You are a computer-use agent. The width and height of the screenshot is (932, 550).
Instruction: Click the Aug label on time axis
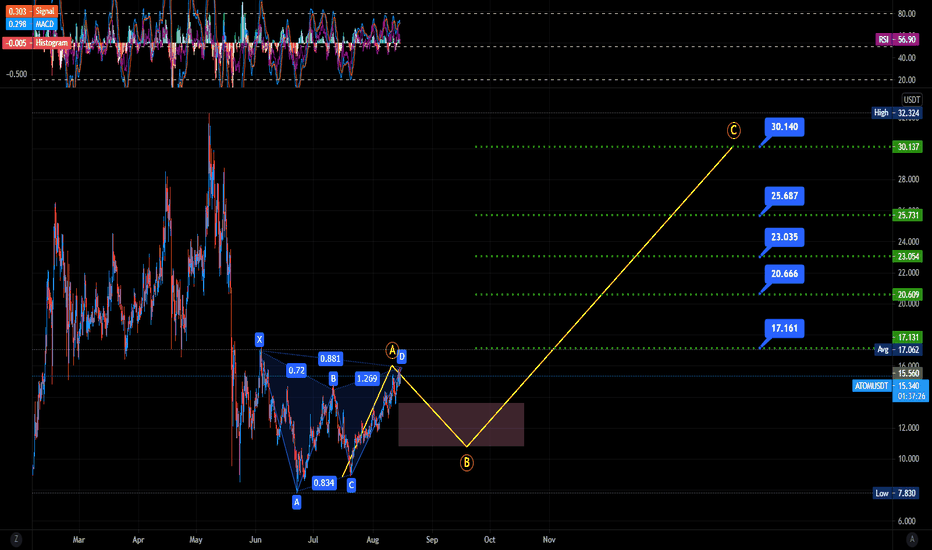[x=373, y=540]
